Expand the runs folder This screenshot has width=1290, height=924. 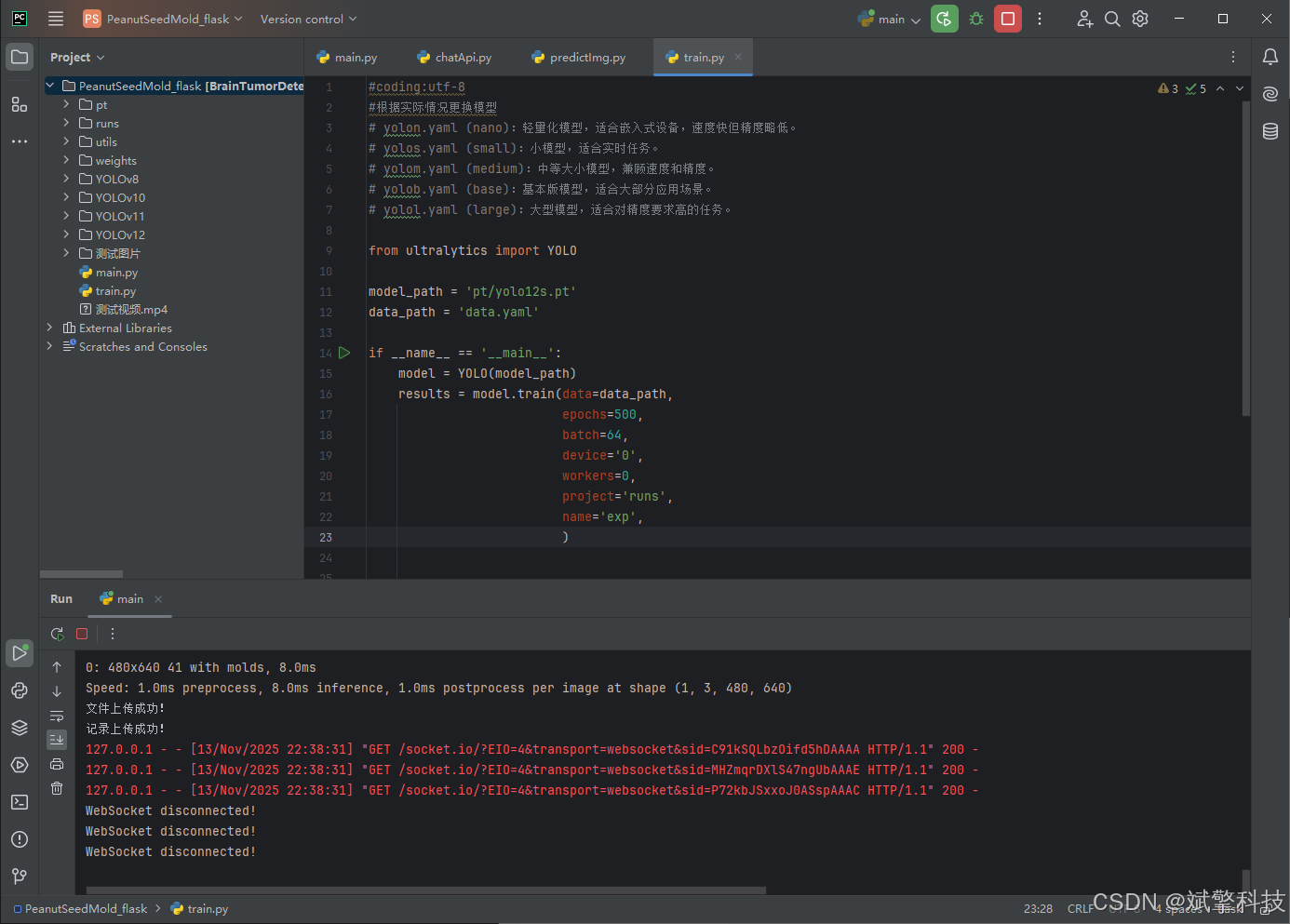click(x=66, y=123)
